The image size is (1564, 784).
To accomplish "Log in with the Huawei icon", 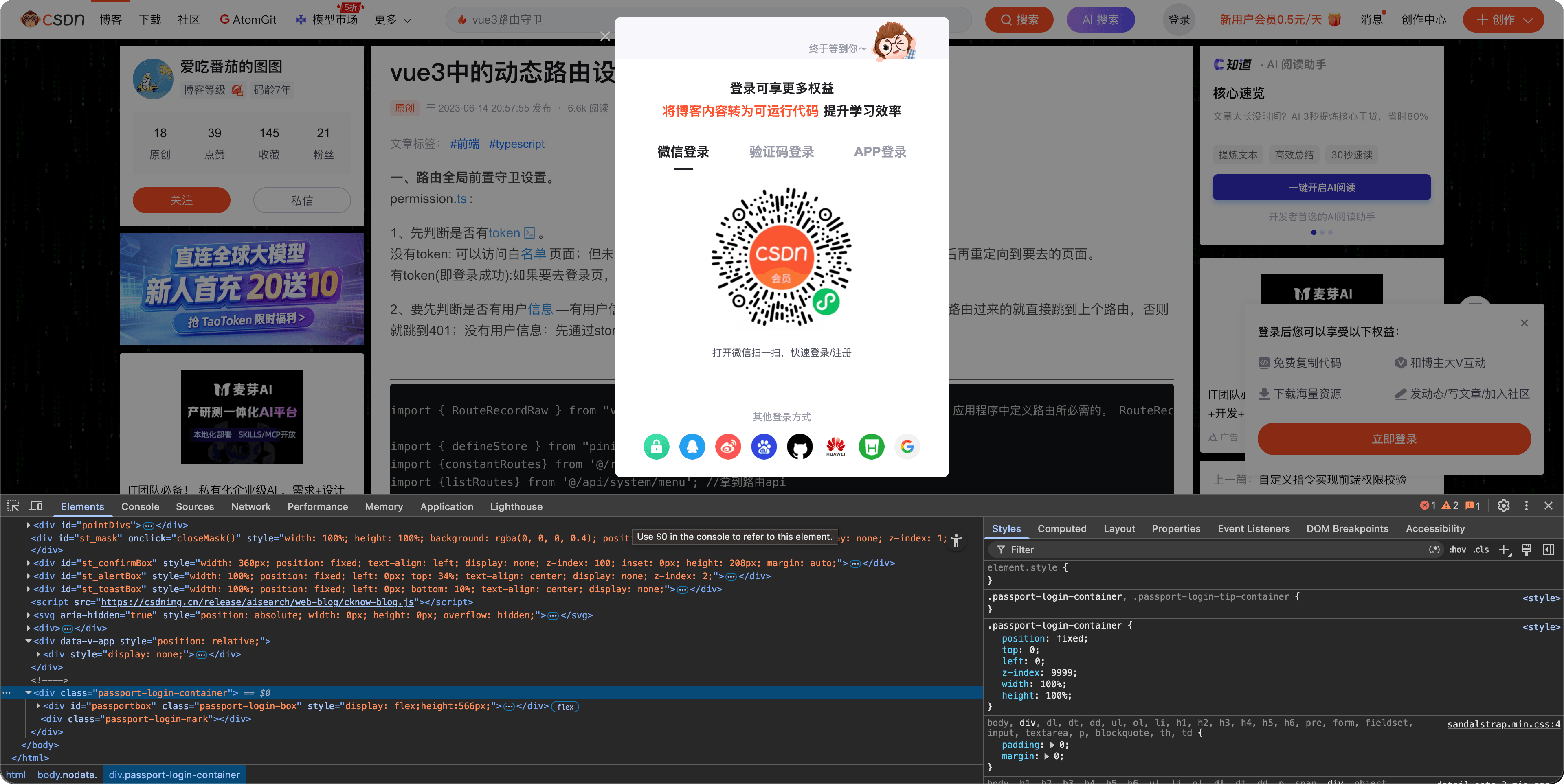I will click(835, 447).
